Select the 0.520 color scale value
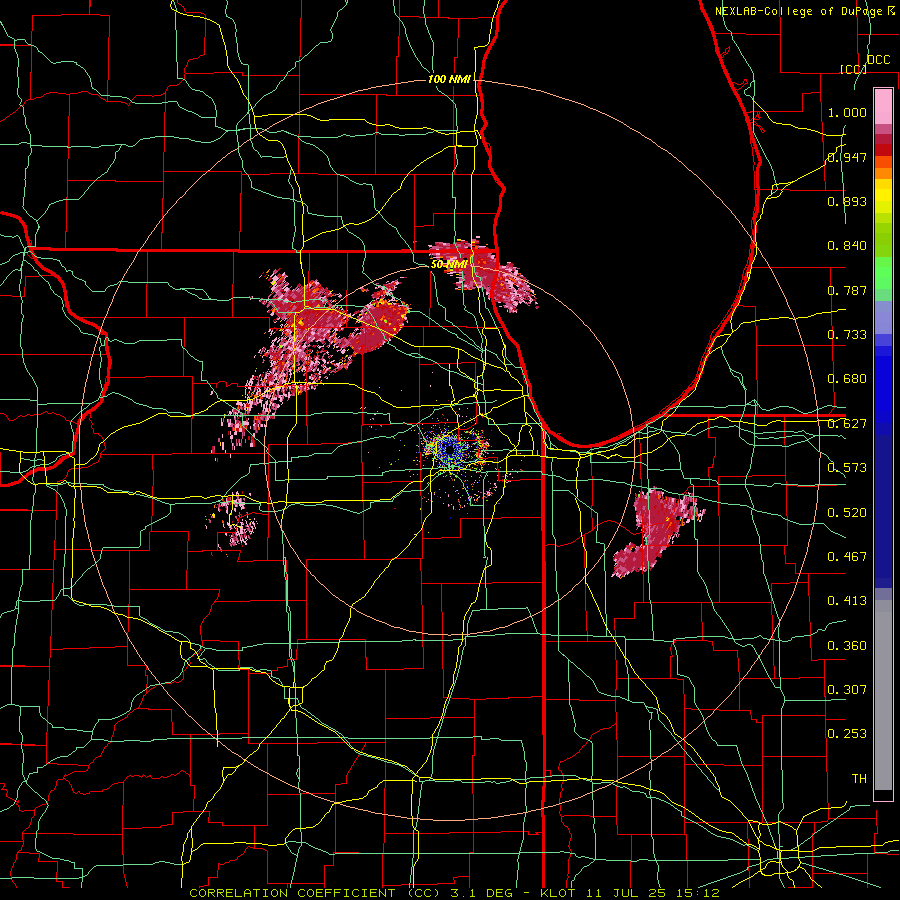The image size is (900, 900). (x=847, y=512)
